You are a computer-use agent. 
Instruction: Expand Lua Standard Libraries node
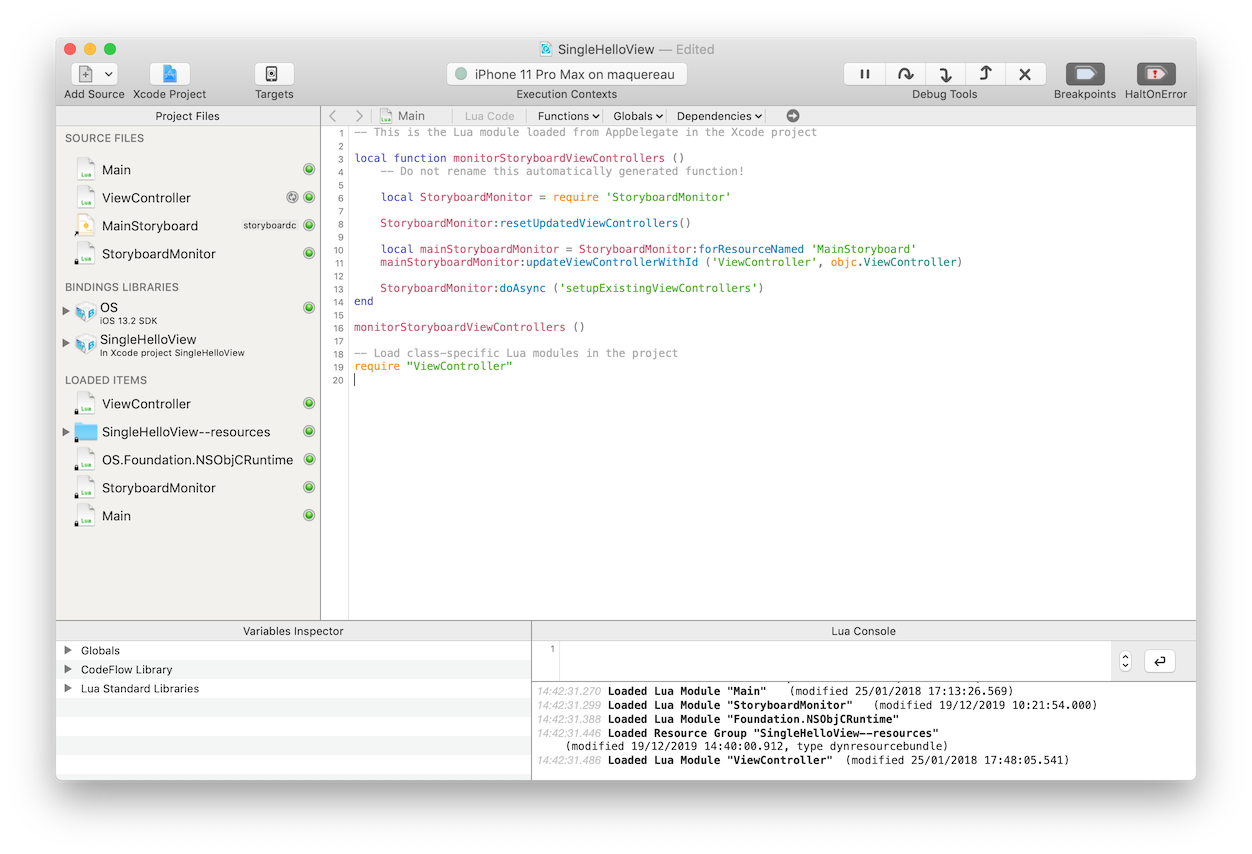pos(68,688)
